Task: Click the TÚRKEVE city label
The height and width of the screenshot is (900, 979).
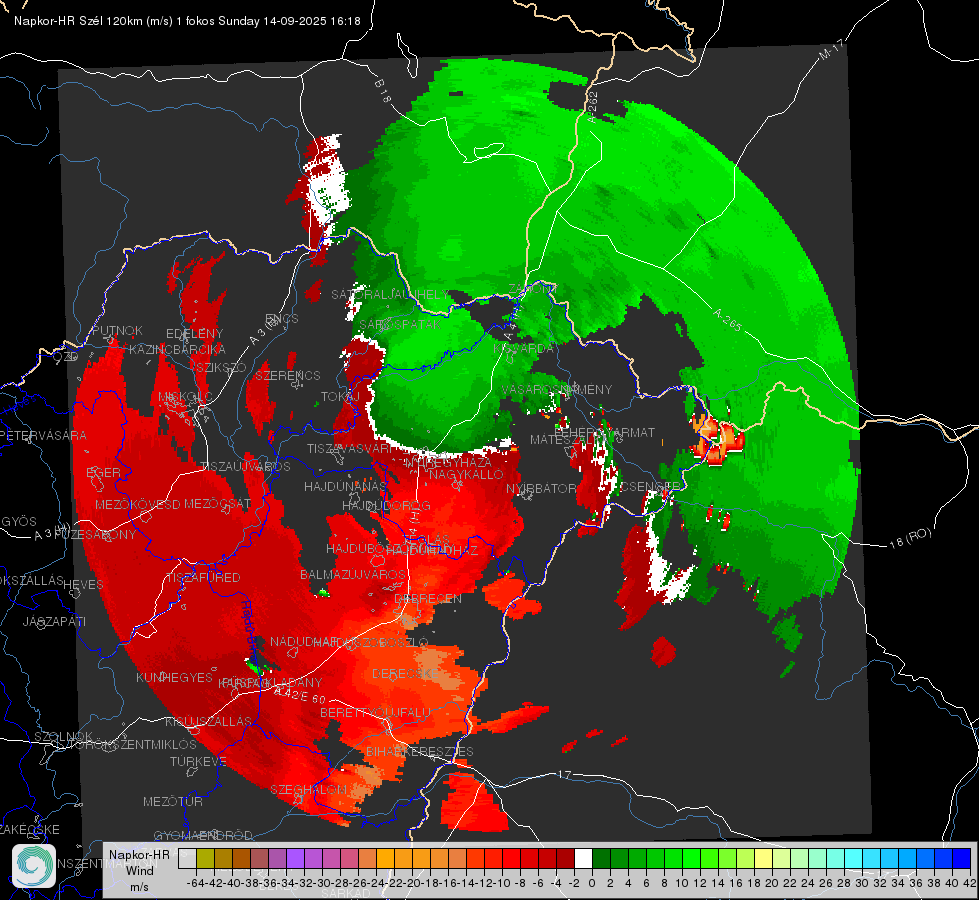Action: [x=198, y=761]
